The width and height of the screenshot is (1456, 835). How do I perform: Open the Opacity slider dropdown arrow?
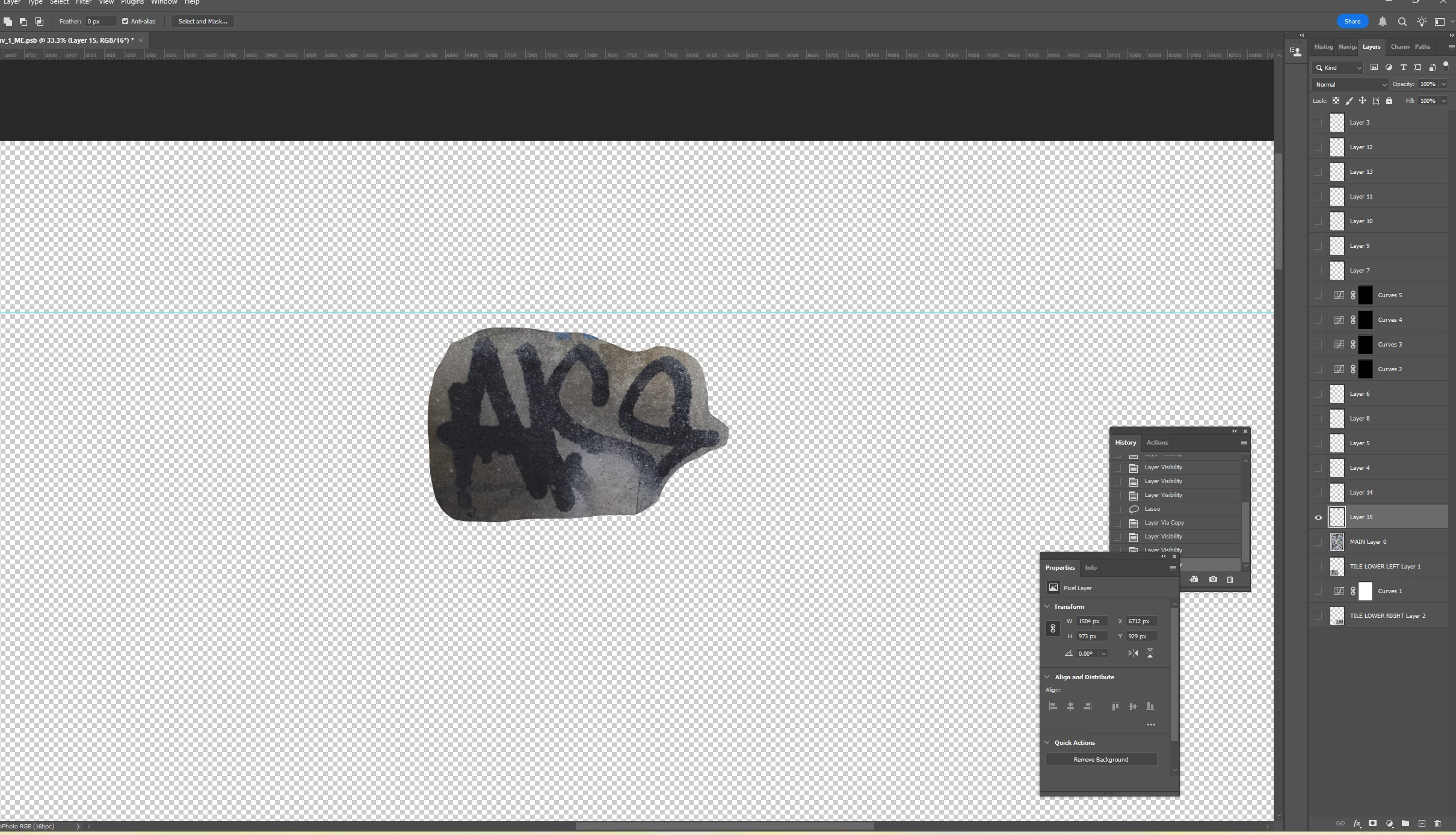coord(1443,84)
